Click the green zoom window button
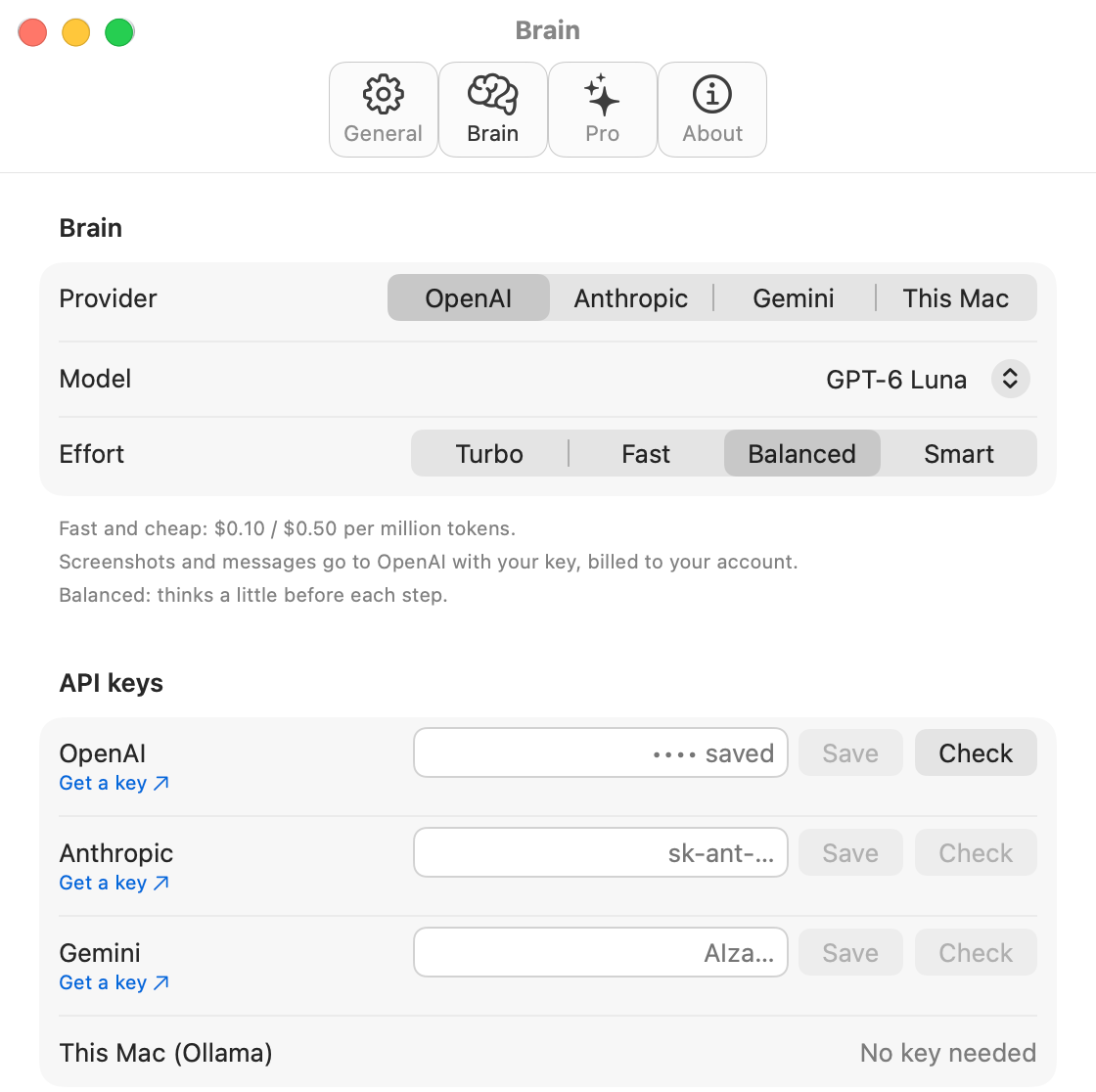1096x1092 pixels. pyautogui.click(x=119, y=32)
